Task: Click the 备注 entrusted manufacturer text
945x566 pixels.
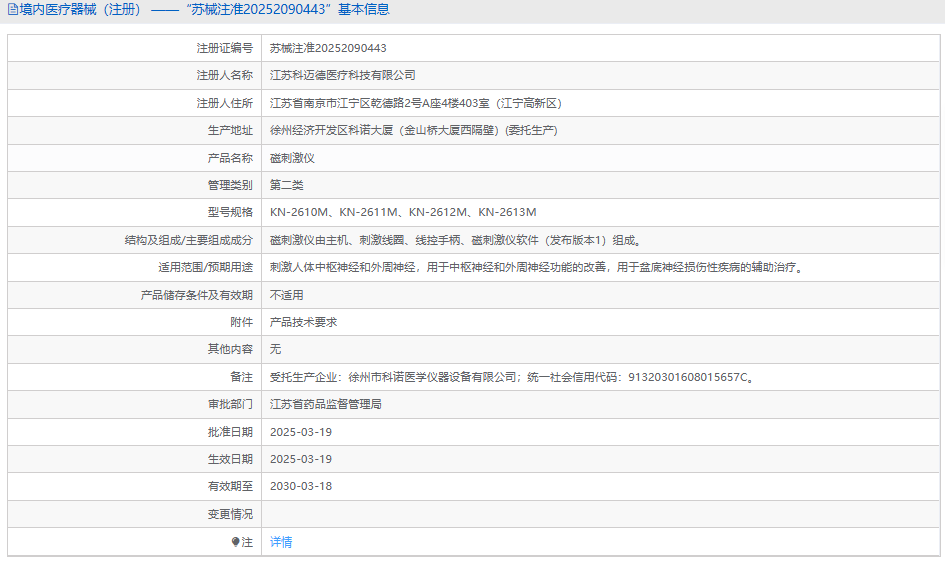Action: [x=512, y=377]
